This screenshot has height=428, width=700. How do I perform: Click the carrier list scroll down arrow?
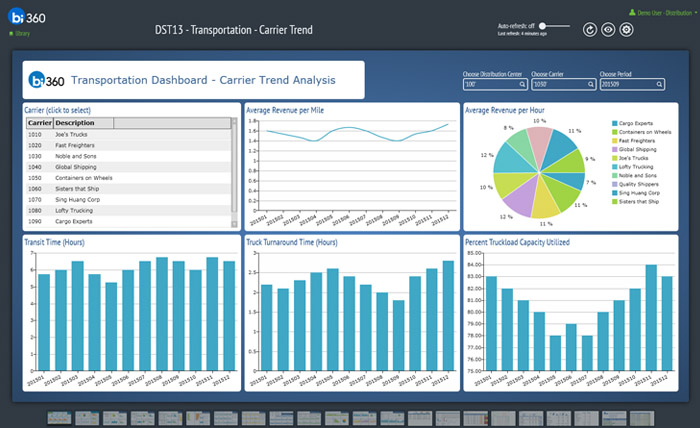pos(234,224)
